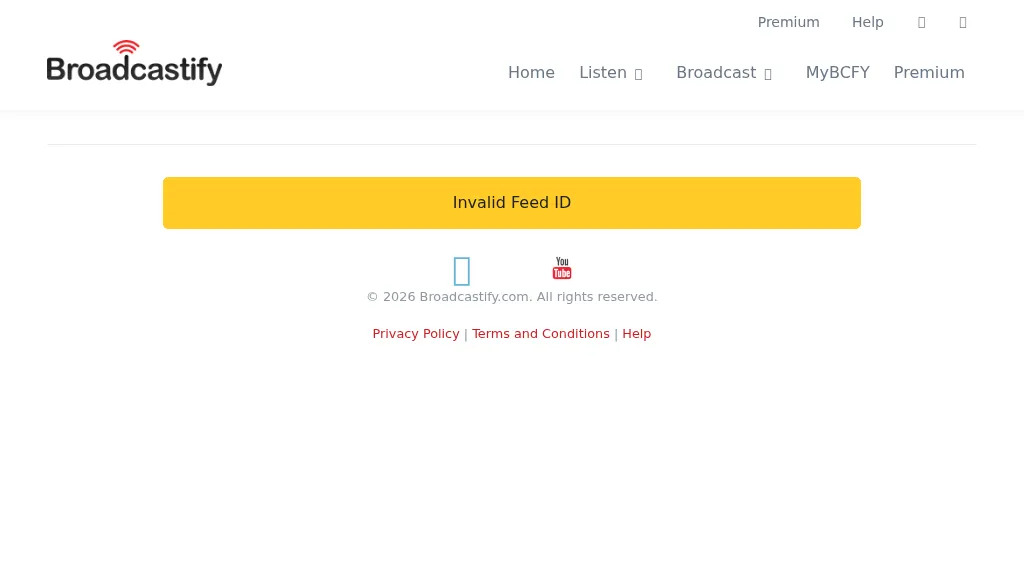Click first icon right of top Help
Viewport: 1024px width, 576px height.
click(x=921, y=23)
